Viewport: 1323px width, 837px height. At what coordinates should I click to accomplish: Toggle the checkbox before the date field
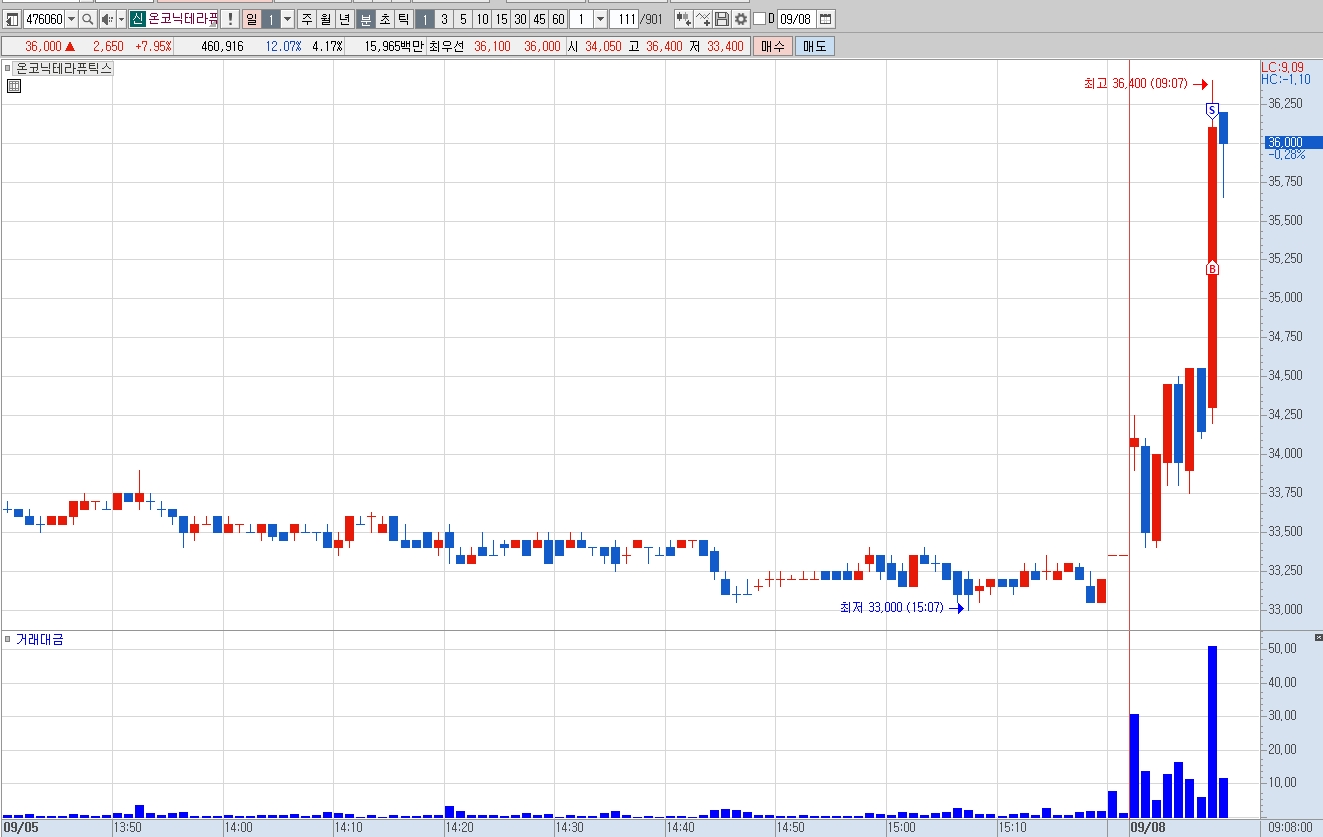pyautogui.click(x=759, y=19)
